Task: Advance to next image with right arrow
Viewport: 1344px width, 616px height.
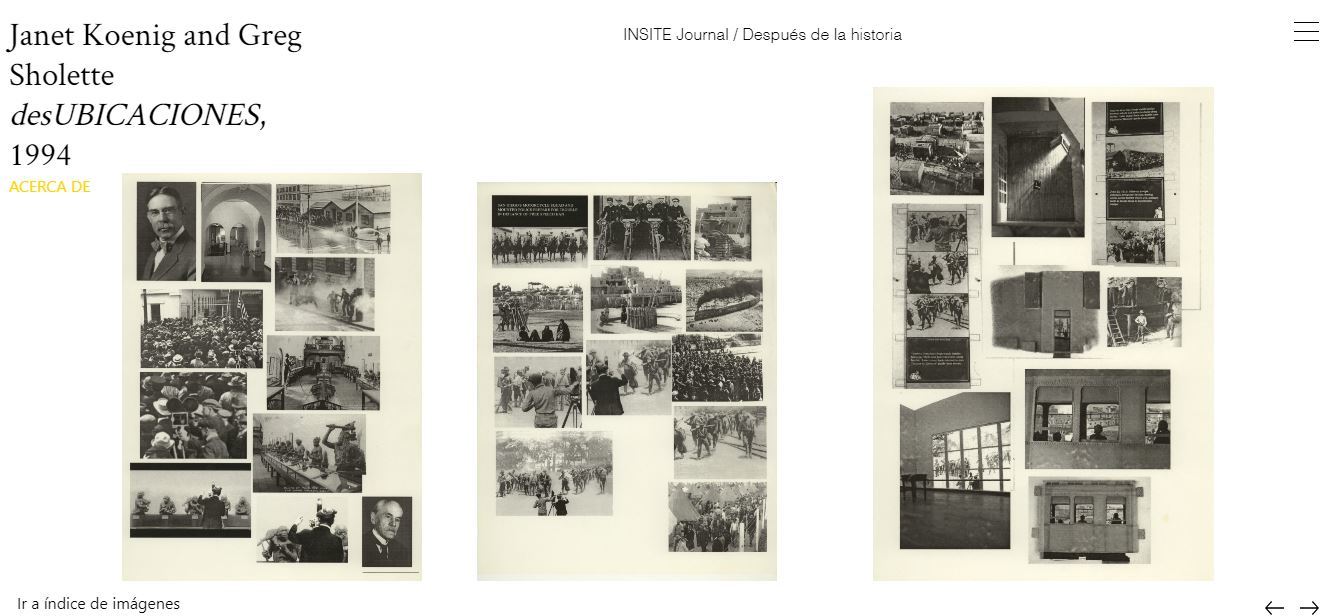Action: [1309, 607]
